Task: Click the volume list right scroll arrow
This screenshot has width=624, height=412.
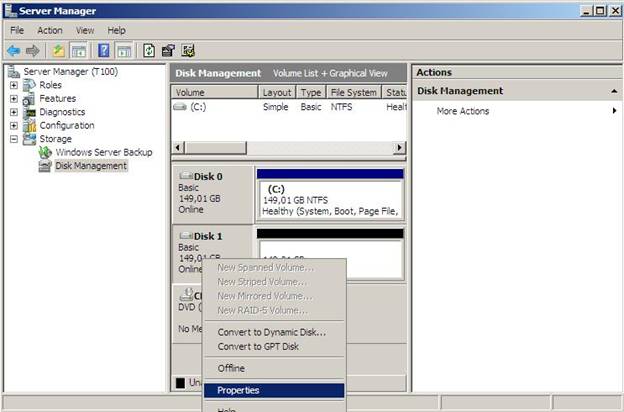Action: [x=399, y=148]
